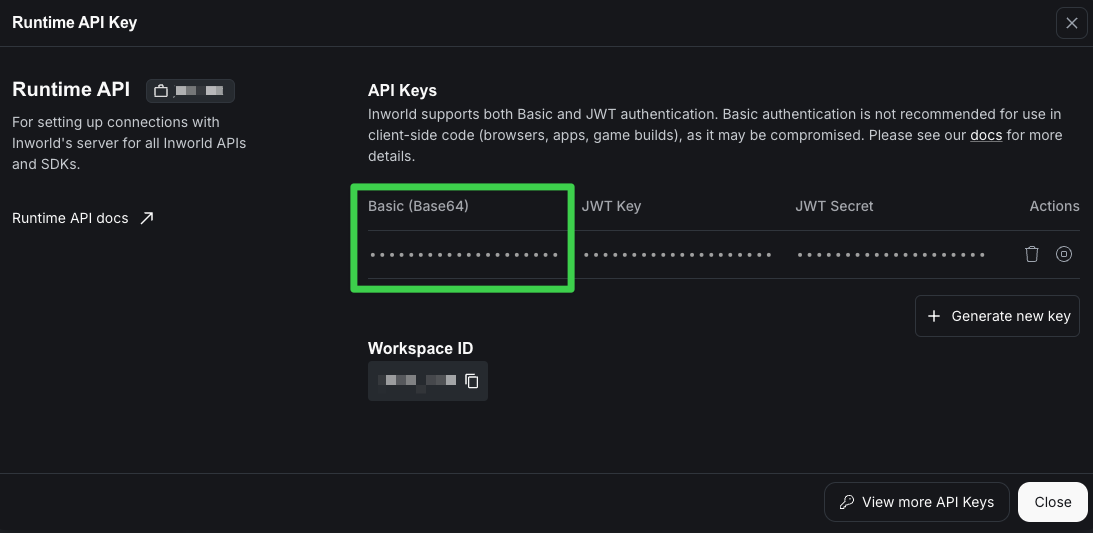Click the Close button

coord(1053,502)
